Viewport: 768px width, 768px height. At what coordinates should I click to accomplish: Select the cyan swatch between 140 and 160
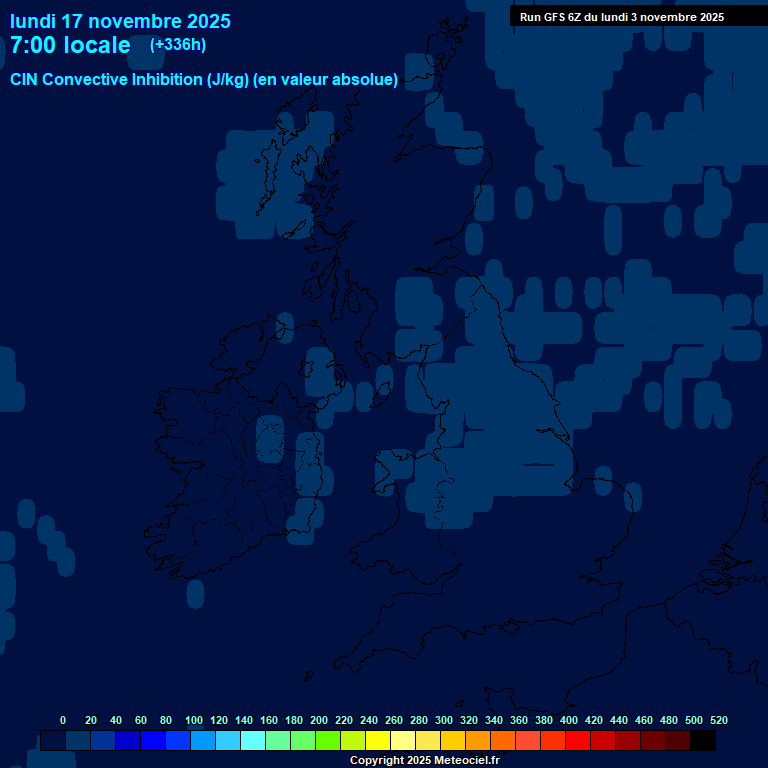click(253, 741)
